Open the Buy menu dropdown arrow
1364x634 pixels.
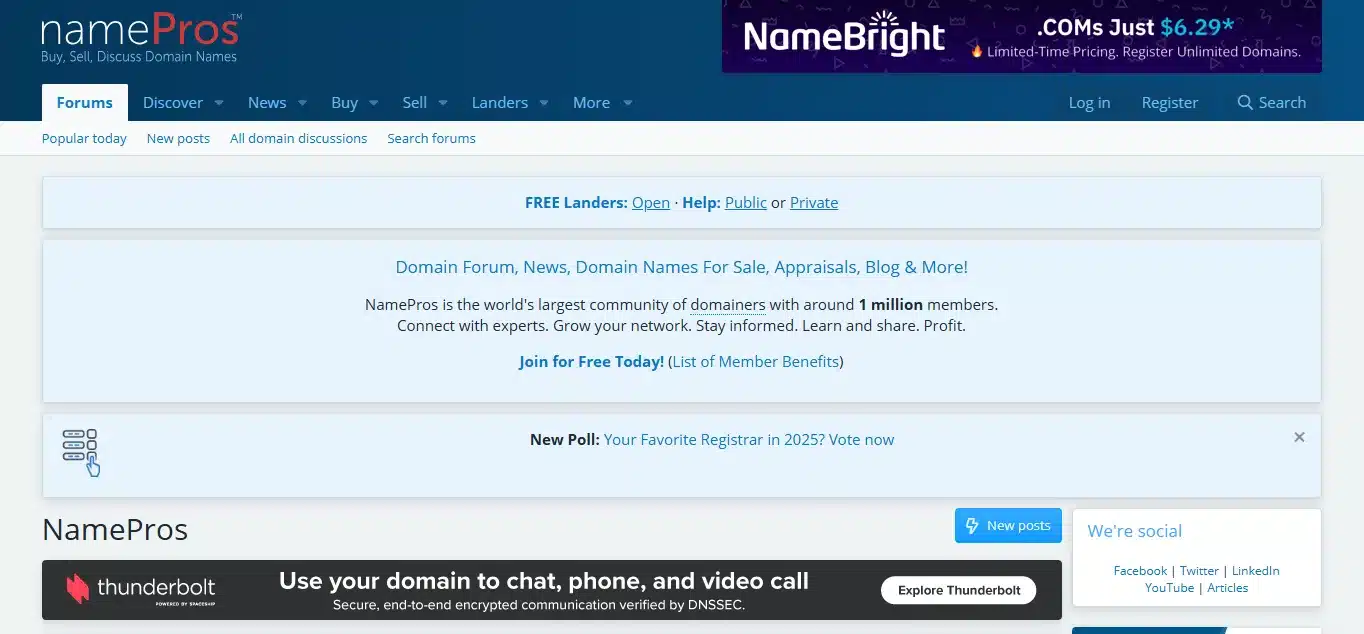pos(374,103)
